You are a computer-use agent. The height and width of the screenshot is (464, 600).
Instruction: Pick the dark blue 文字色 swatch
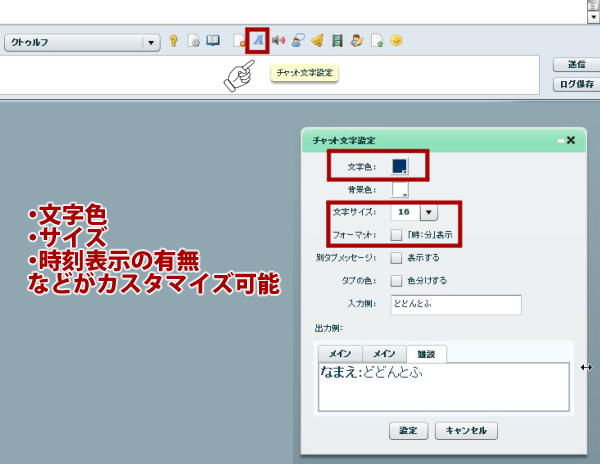[400, 166]
